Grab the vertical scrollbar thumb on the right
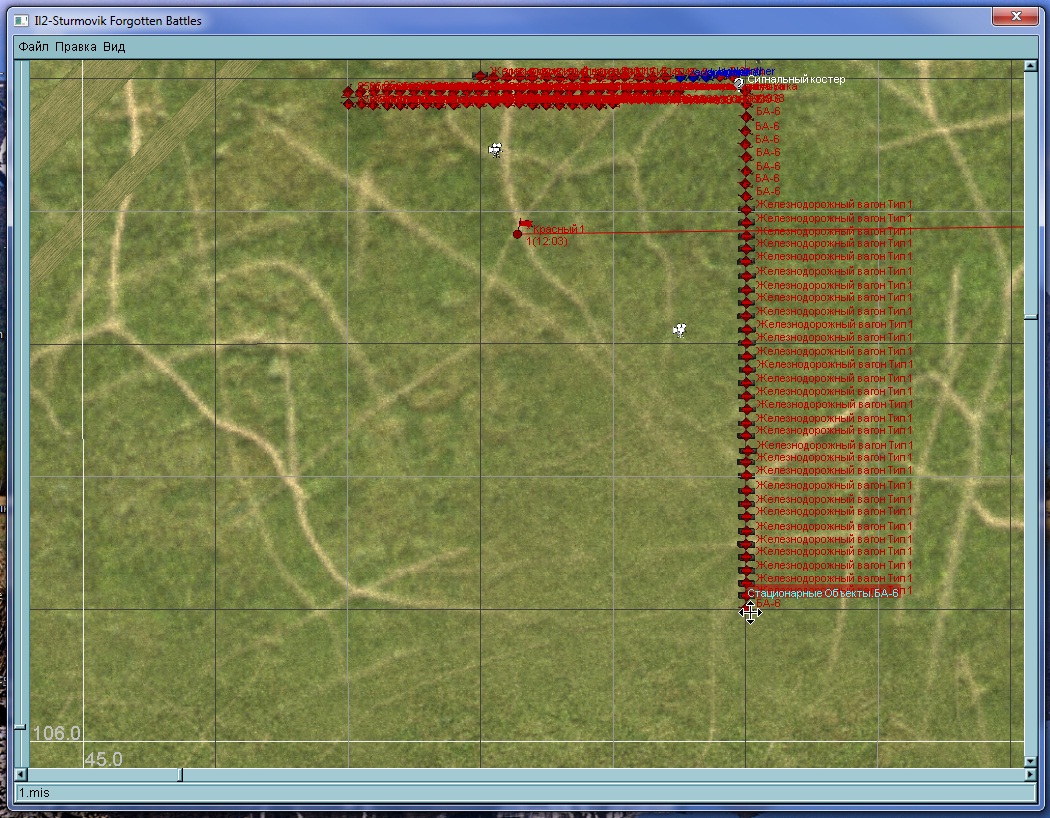Image resolution: width=1050 pixels, height=818 pixels. (x=1031, y=317)
